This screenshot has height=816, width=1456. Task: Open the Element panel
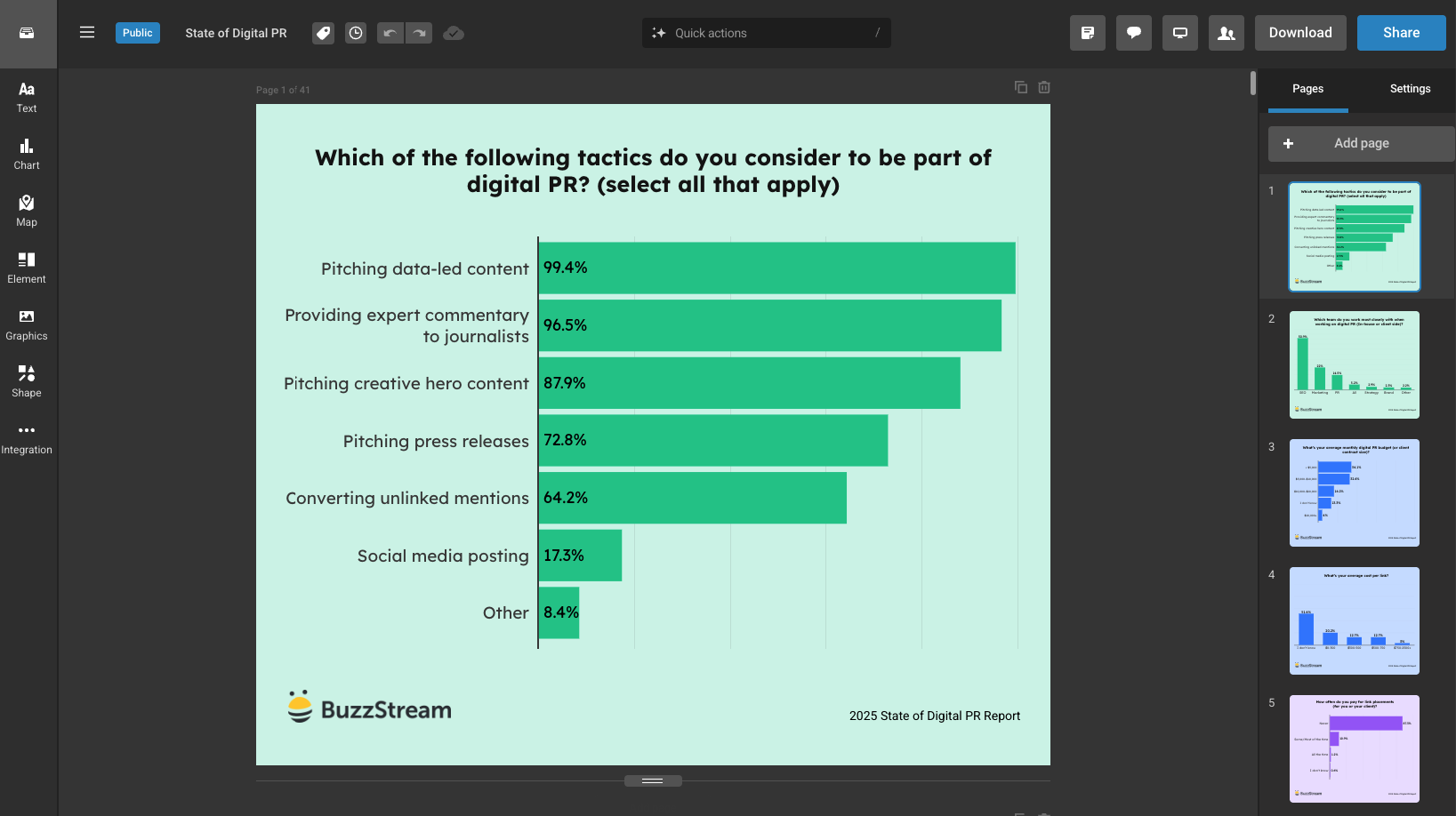(26, 265)
